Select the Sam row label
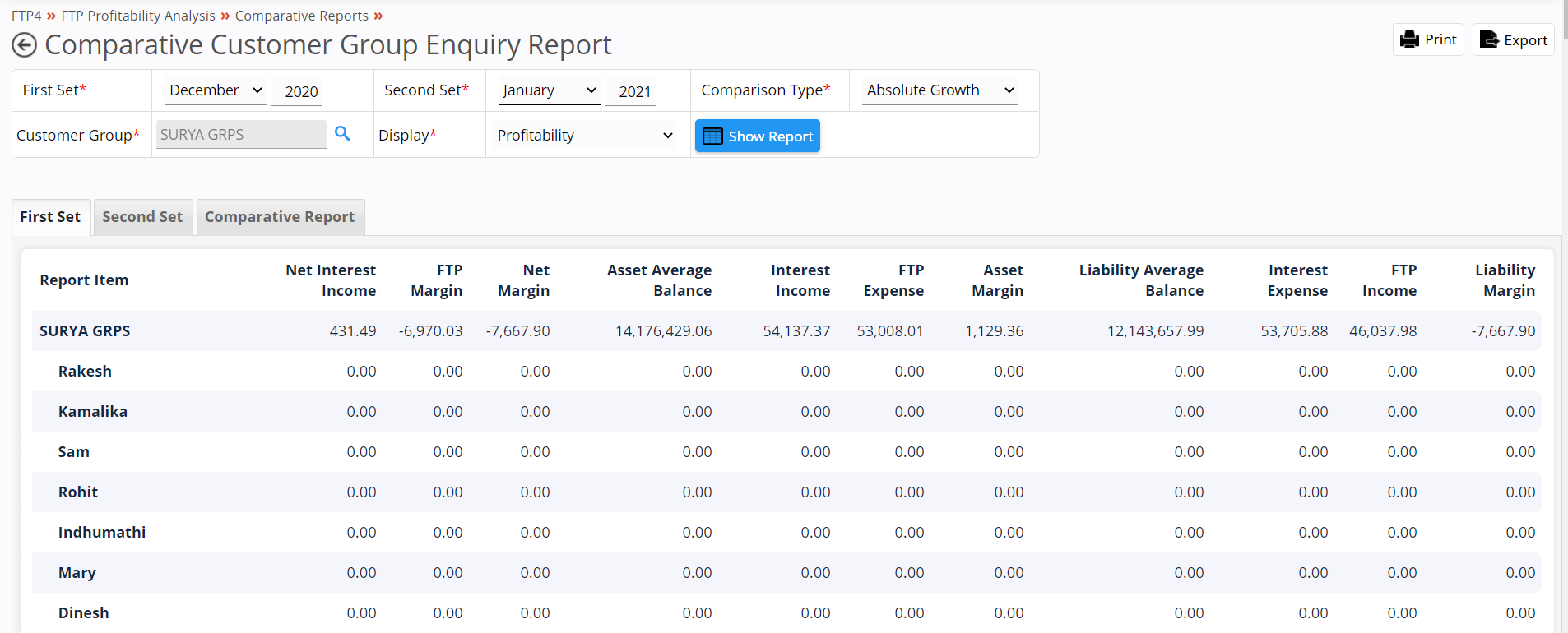The image size is (1568, 633). coord(74,452)
